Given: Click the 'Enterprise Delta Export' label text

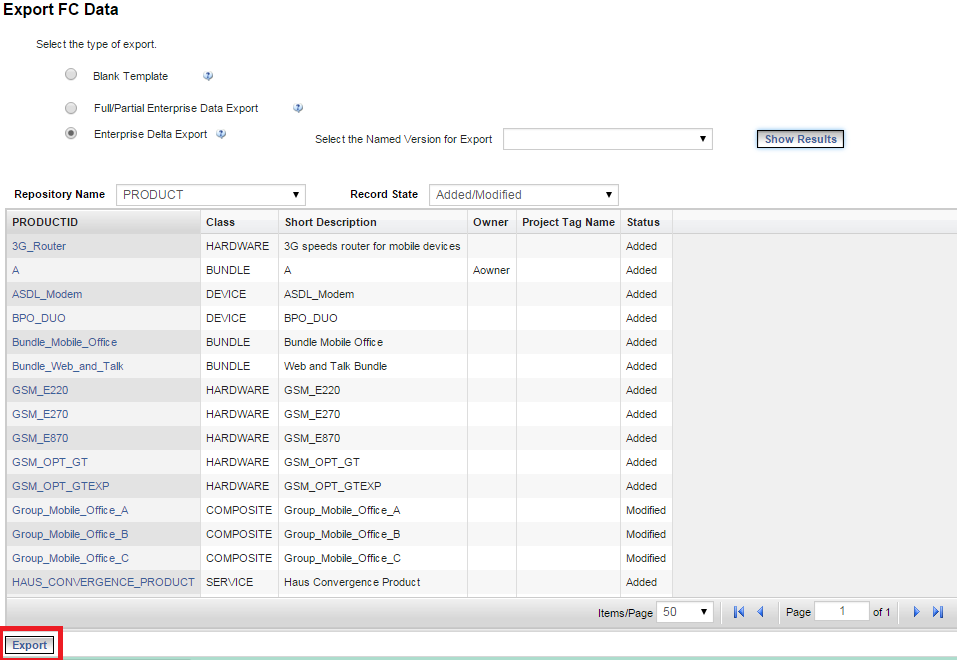Looking at the screenshot, I should 151,134.
